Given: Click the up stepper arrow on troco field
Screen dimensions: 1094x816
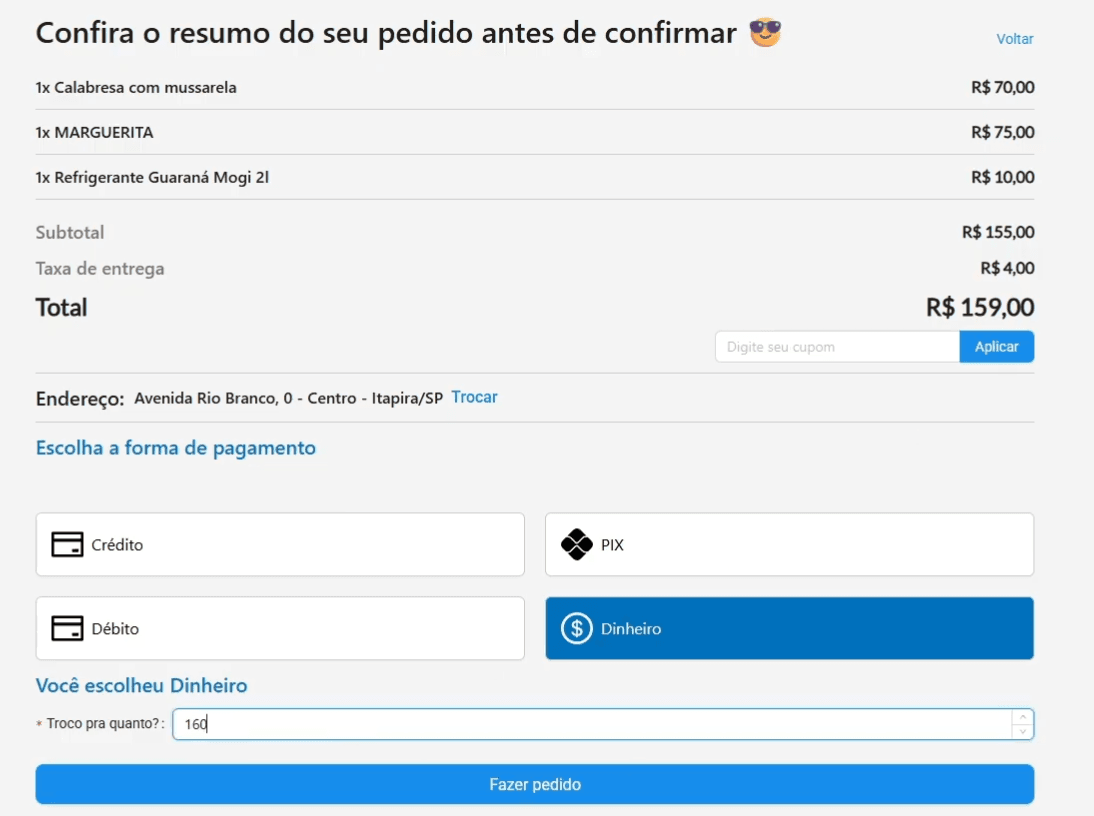Looking at the screenshot, I should pyautogui.click(x=1021, y=716).
